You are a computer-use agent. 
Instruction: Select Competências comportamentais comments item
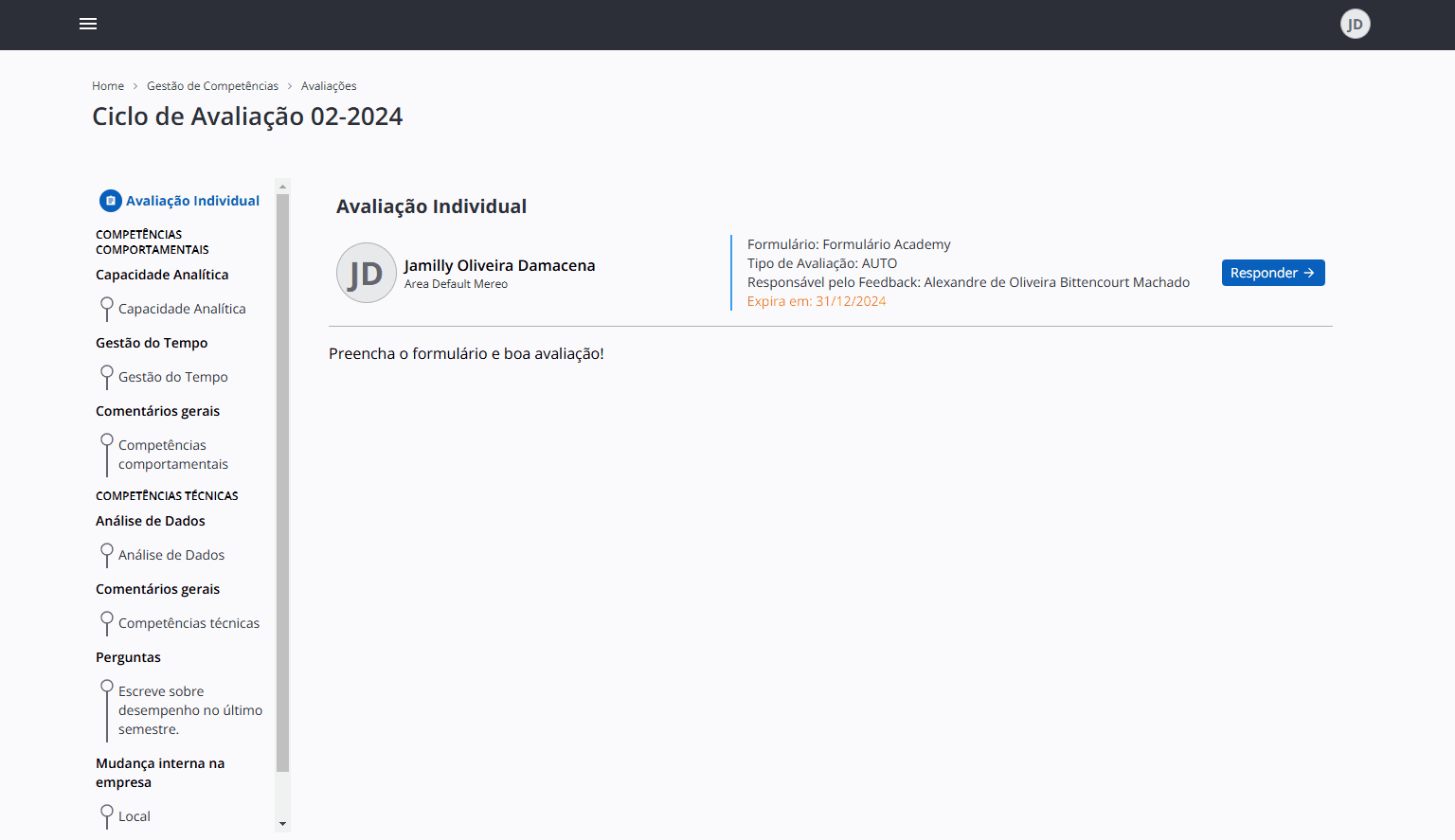(172, 455)
